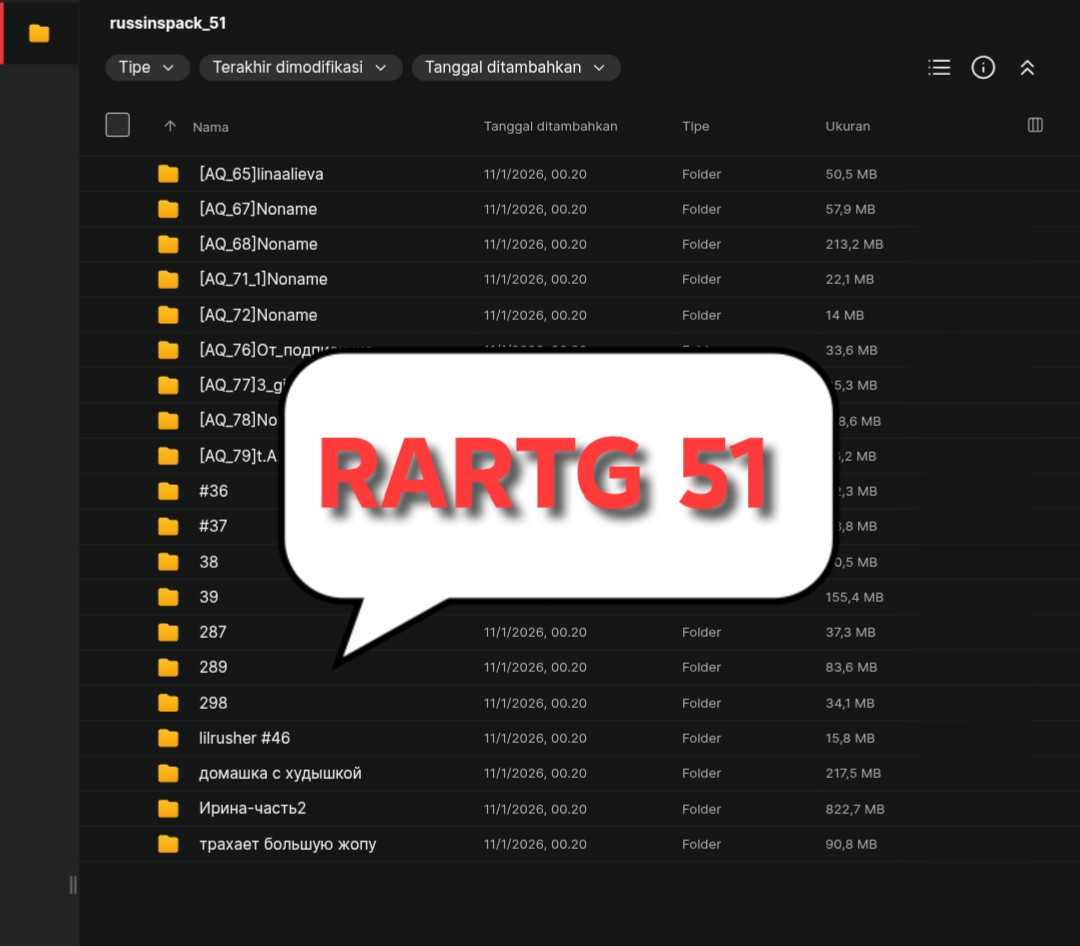The height and width of the screenshot is (946, 1080).
Task: Select the [AQ_71_1]Noname folder name
Action: click(263, 279)
